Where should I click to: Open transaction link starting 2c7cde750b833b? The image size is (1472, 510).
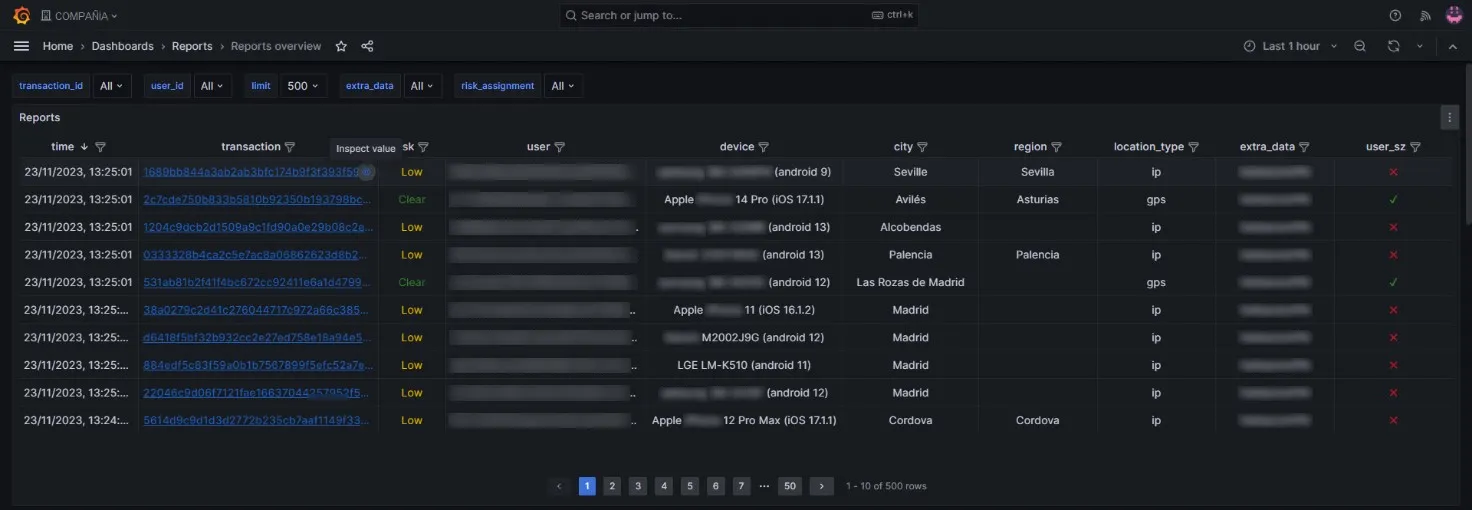point(258,199)
